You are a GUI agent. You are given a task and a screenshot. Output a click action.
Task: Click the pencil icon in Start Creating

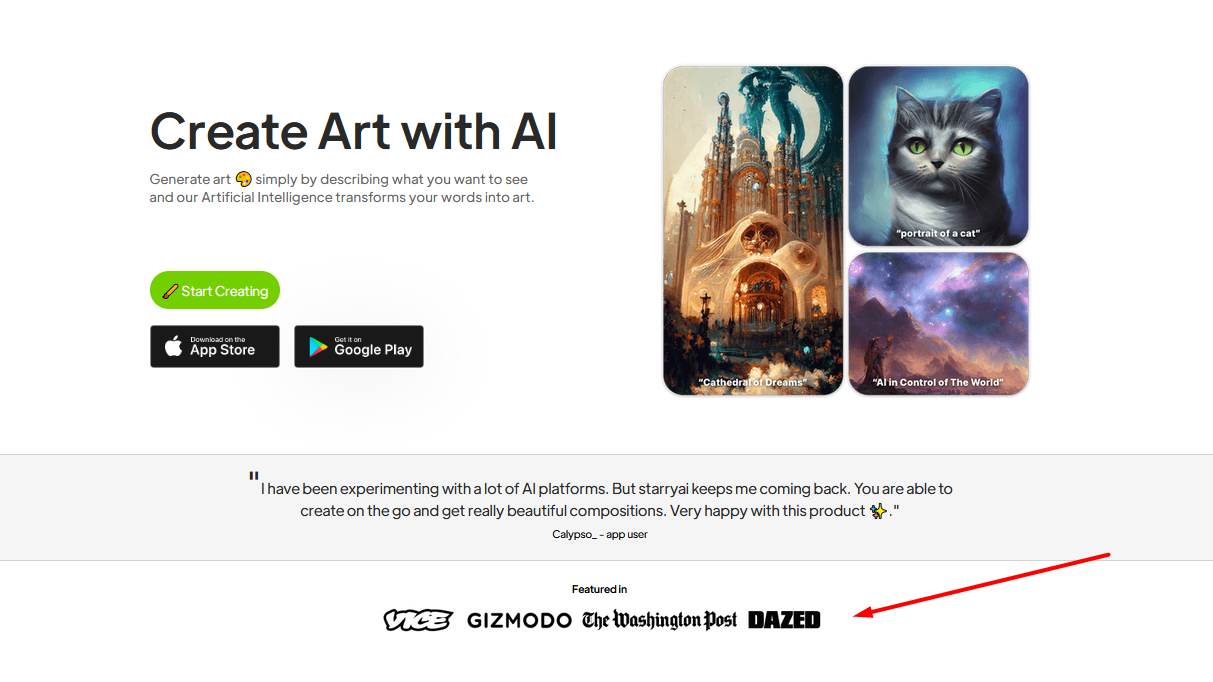point(170,291)
